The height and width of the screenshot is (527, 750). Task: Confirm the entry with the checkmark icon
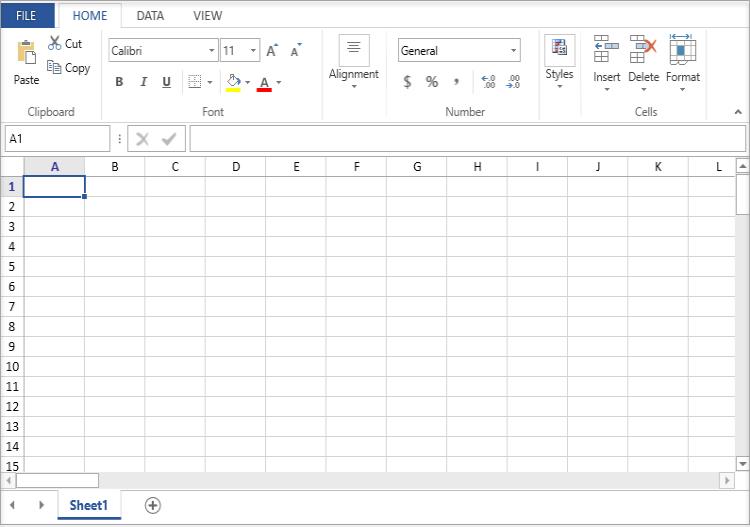[x=169, y=139]
